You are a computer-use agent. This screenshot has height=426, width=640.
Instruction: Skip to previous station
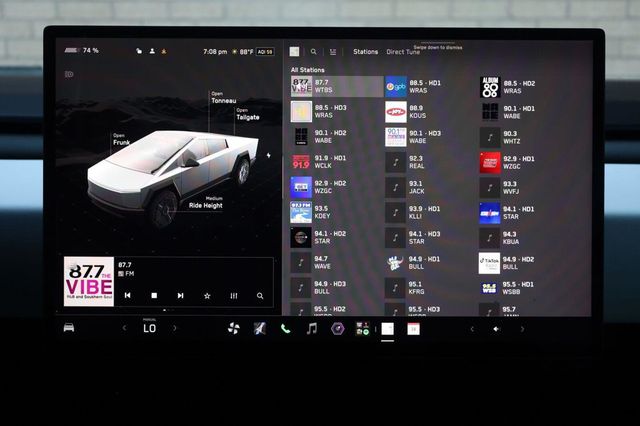pyautogui.click(x=128, y=295)
